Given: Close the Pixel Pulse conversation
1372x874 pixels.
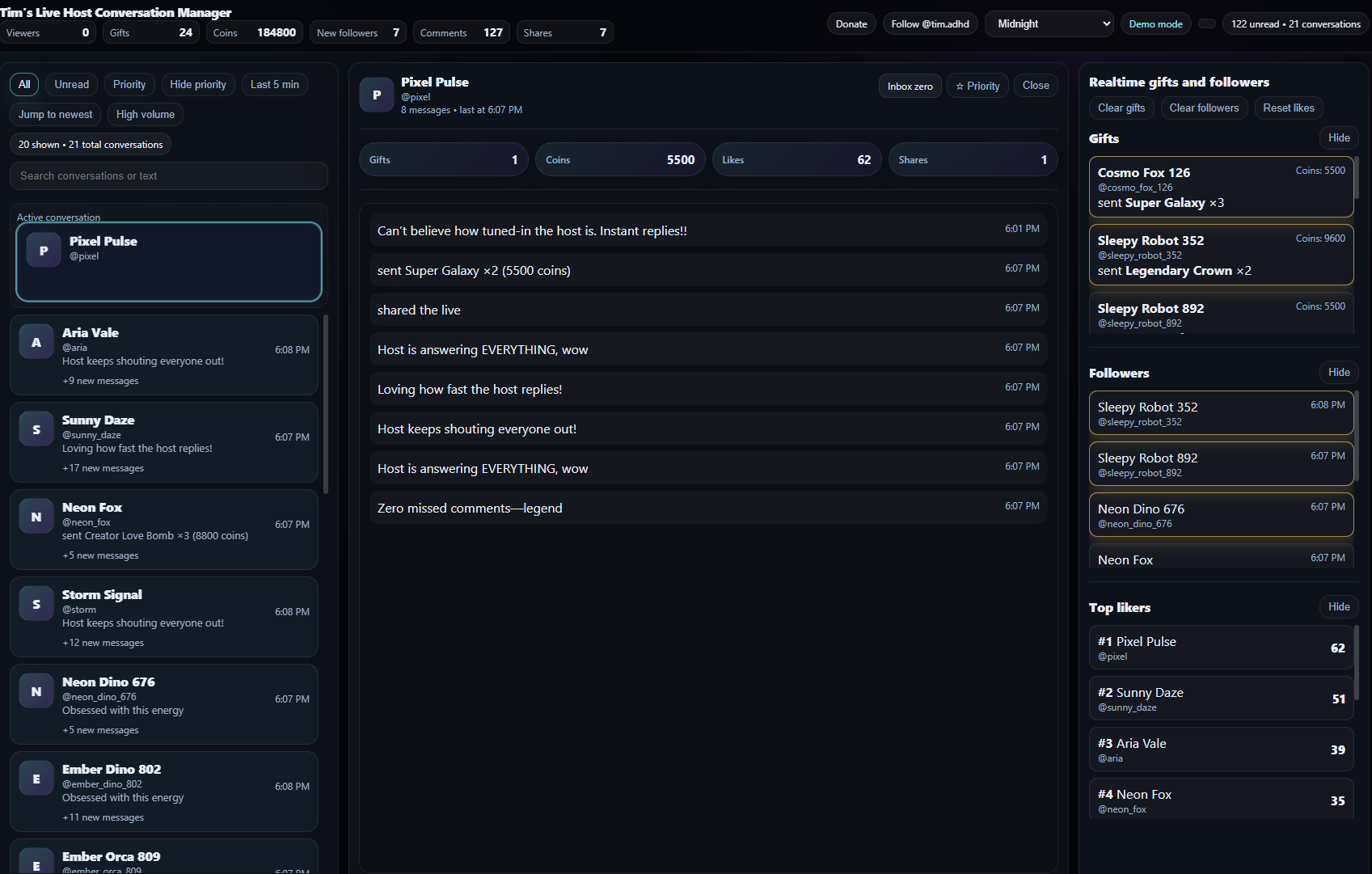Looking at the screenshot, I should coord(1036,86).
